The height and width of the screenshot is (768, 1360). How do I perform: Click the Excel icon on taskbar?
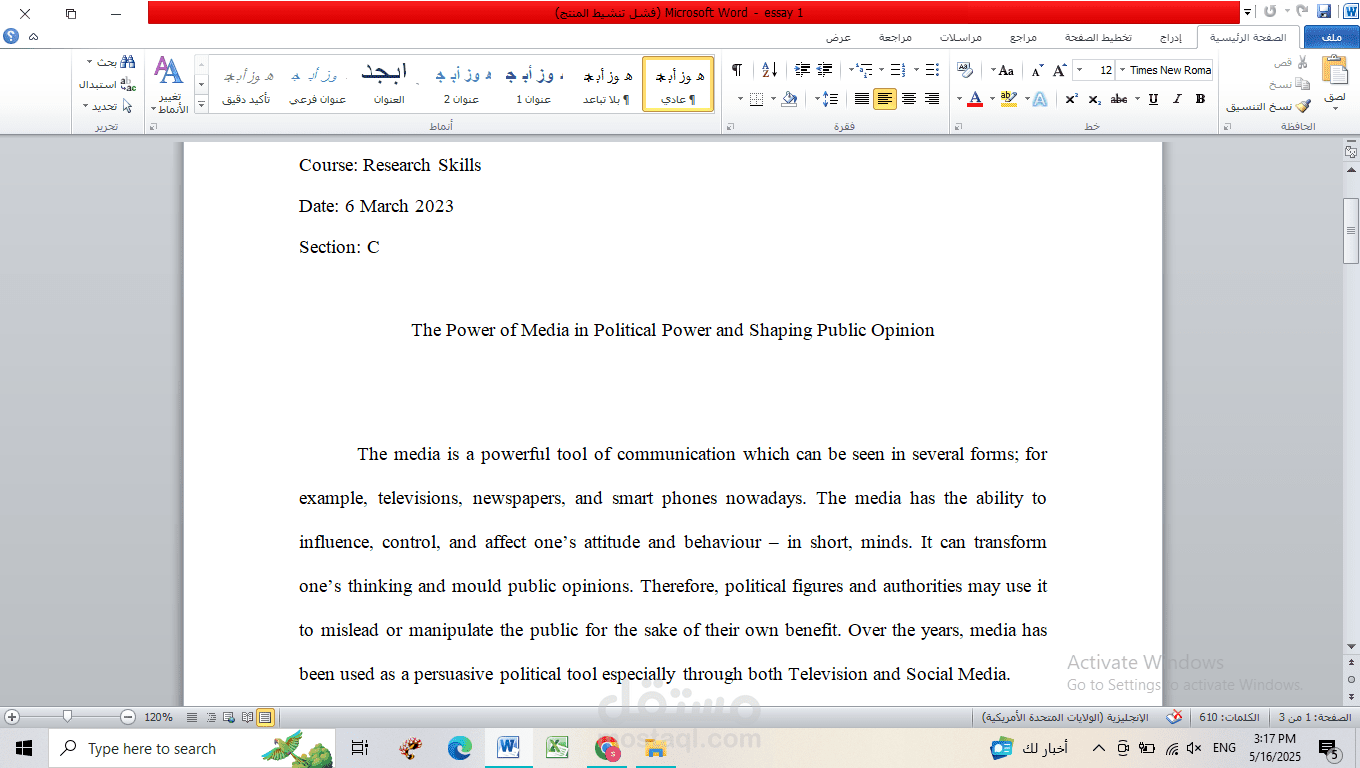(x=557, y=748)
